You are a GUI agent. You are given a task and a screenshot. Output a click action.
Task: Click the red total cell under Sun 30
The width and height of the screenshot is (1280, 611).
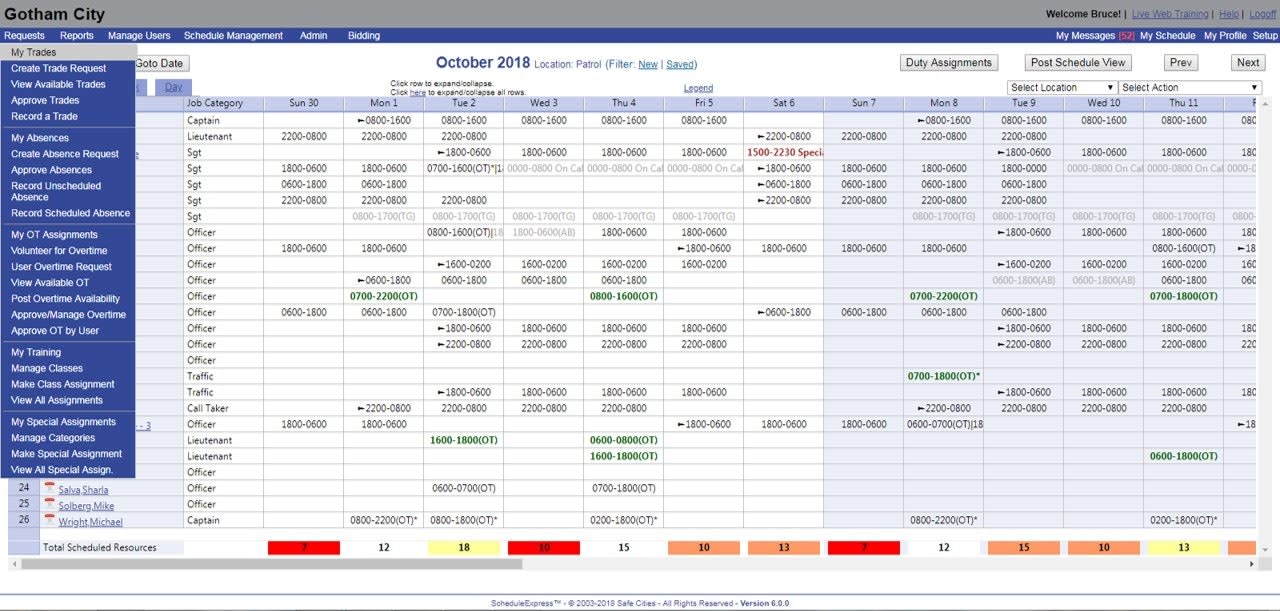[x=304, y=548]
